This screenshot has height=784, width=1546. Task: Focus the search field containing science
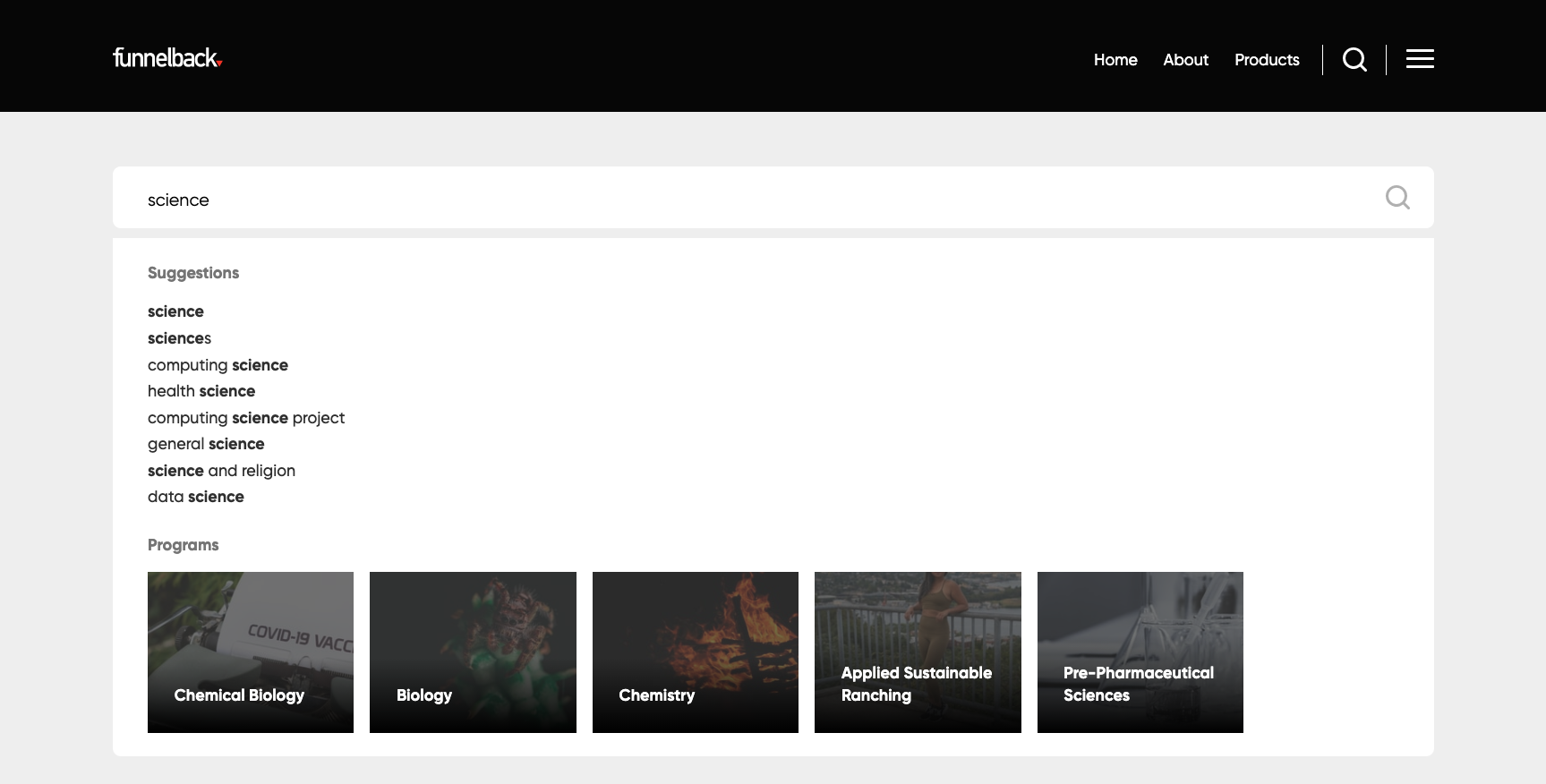click(773, 198)
